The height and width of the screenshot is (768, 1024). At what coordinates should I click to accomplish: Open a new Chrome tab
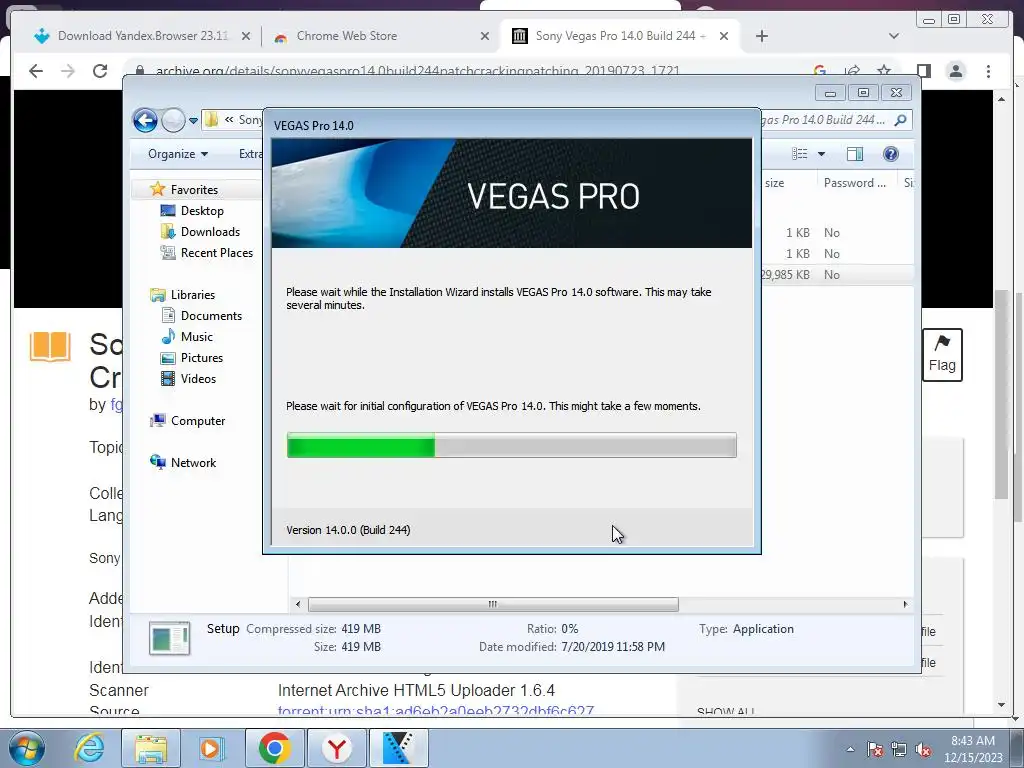[x=761, y=36]
